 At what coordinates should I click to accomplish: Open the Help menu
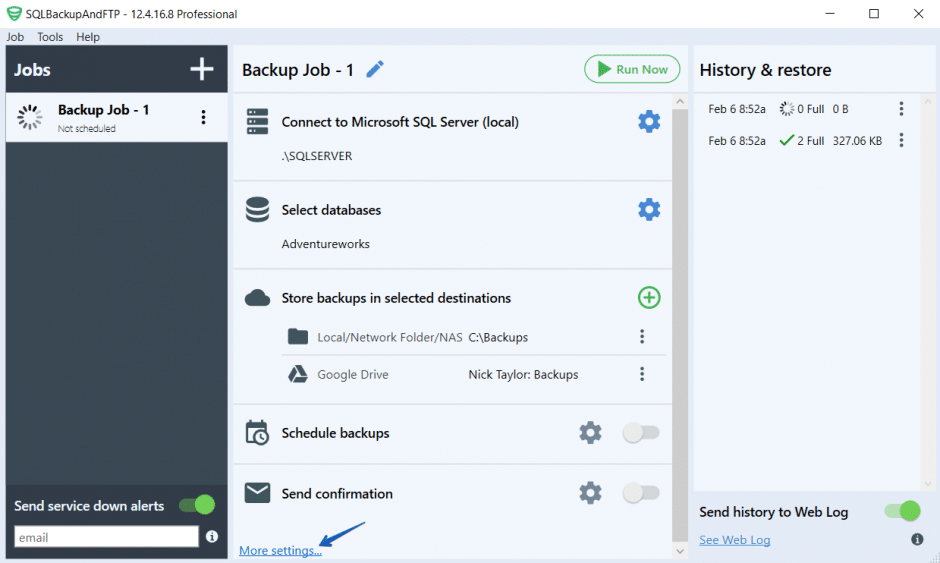(88, 37)
